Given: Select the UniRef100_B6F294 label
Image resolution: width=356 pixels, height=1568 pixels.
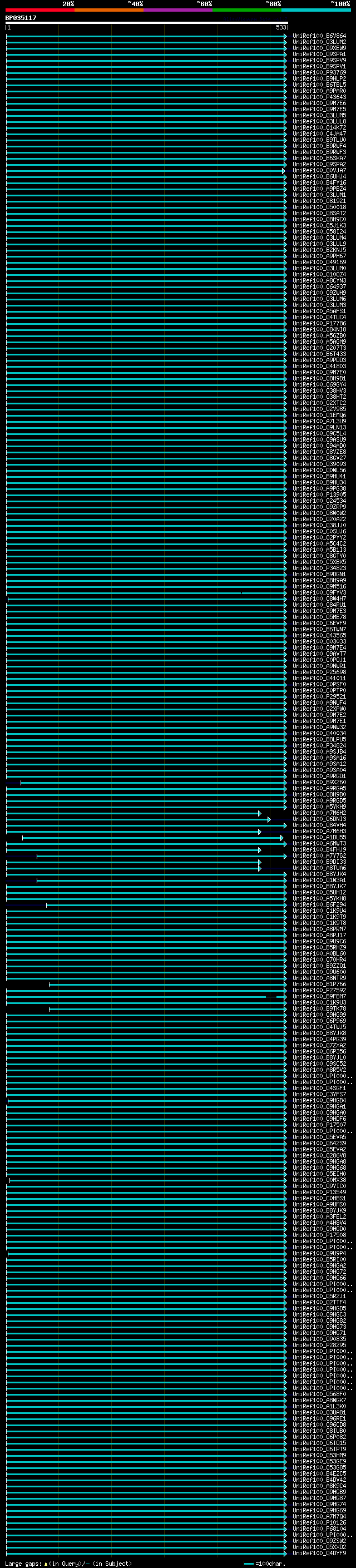Looking at the screenshot, I should pos(319,904).
